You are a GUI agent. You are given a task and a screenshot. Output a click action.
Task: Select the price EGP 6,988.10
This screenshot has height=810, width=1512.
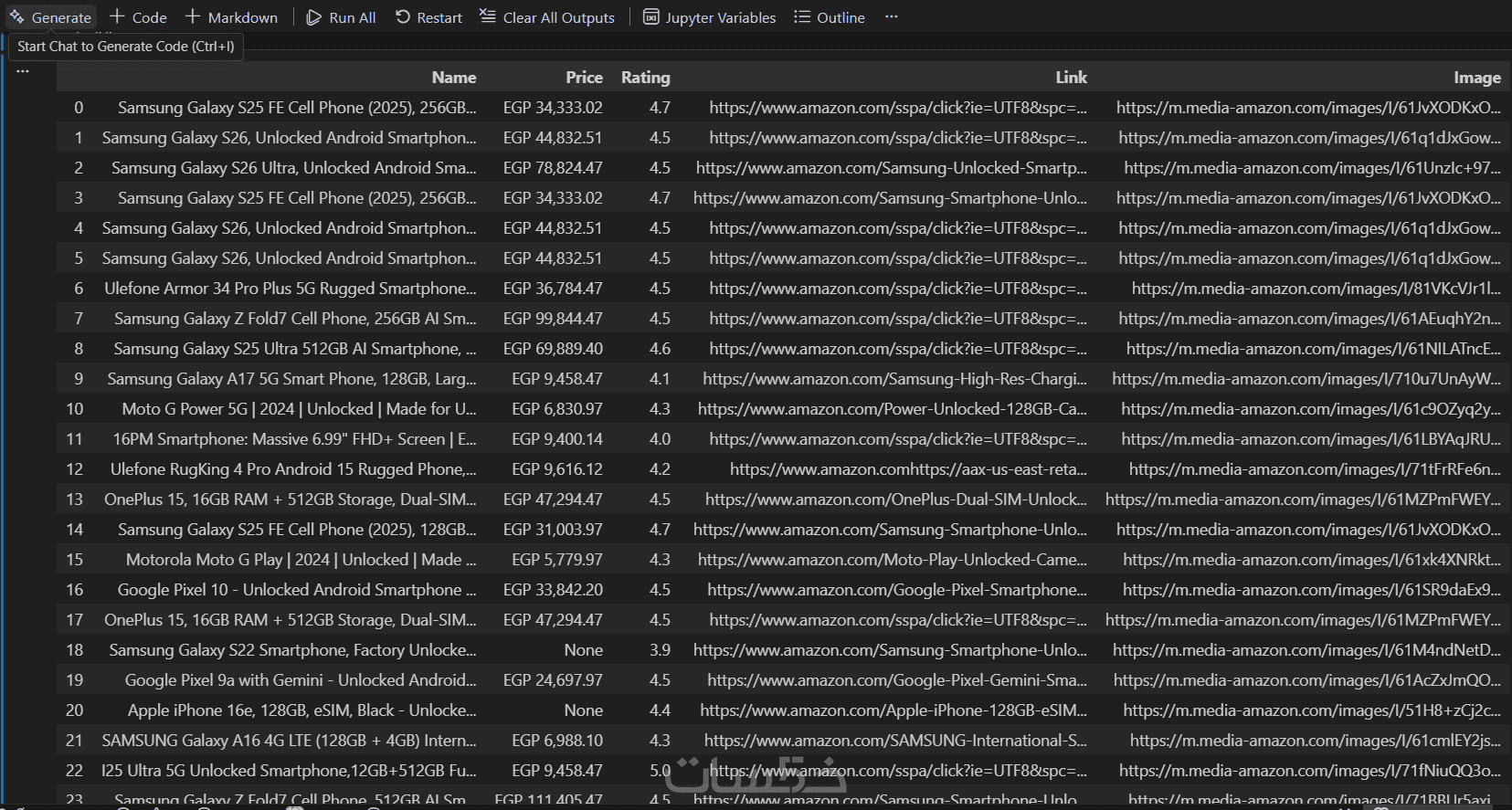click(x=557, y=741)
